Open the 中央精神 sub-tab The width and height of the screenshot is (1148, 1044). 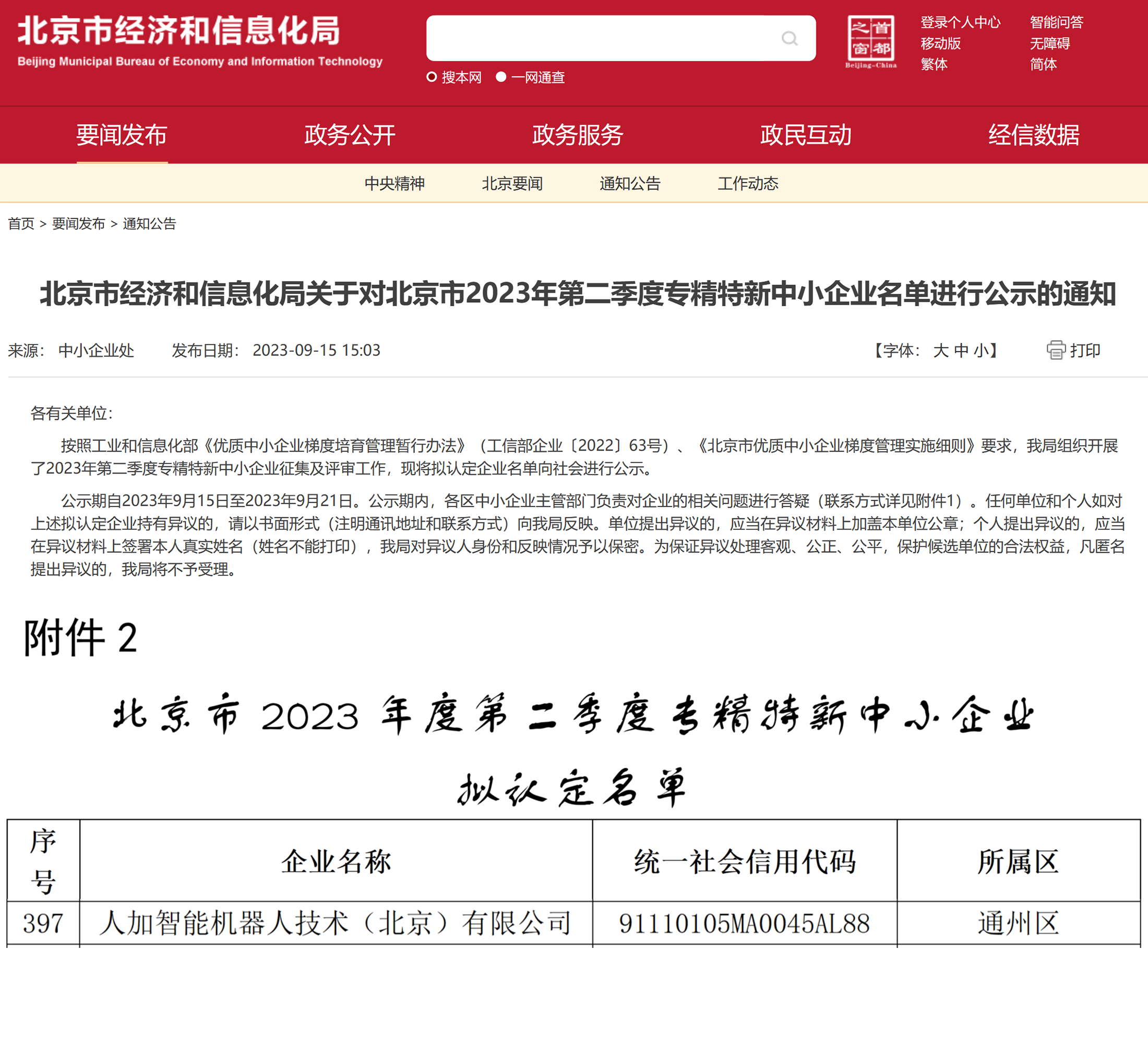point(394,183)
